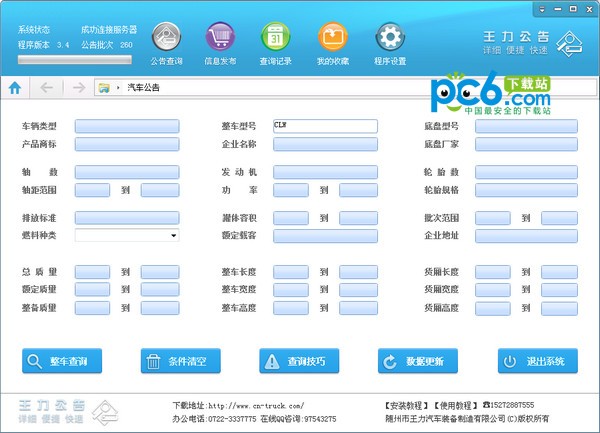The image size is (600, 433).
Task: Open 公告查询 from the top toolbar
Action: pyautogui.click(x=166, y=39)
